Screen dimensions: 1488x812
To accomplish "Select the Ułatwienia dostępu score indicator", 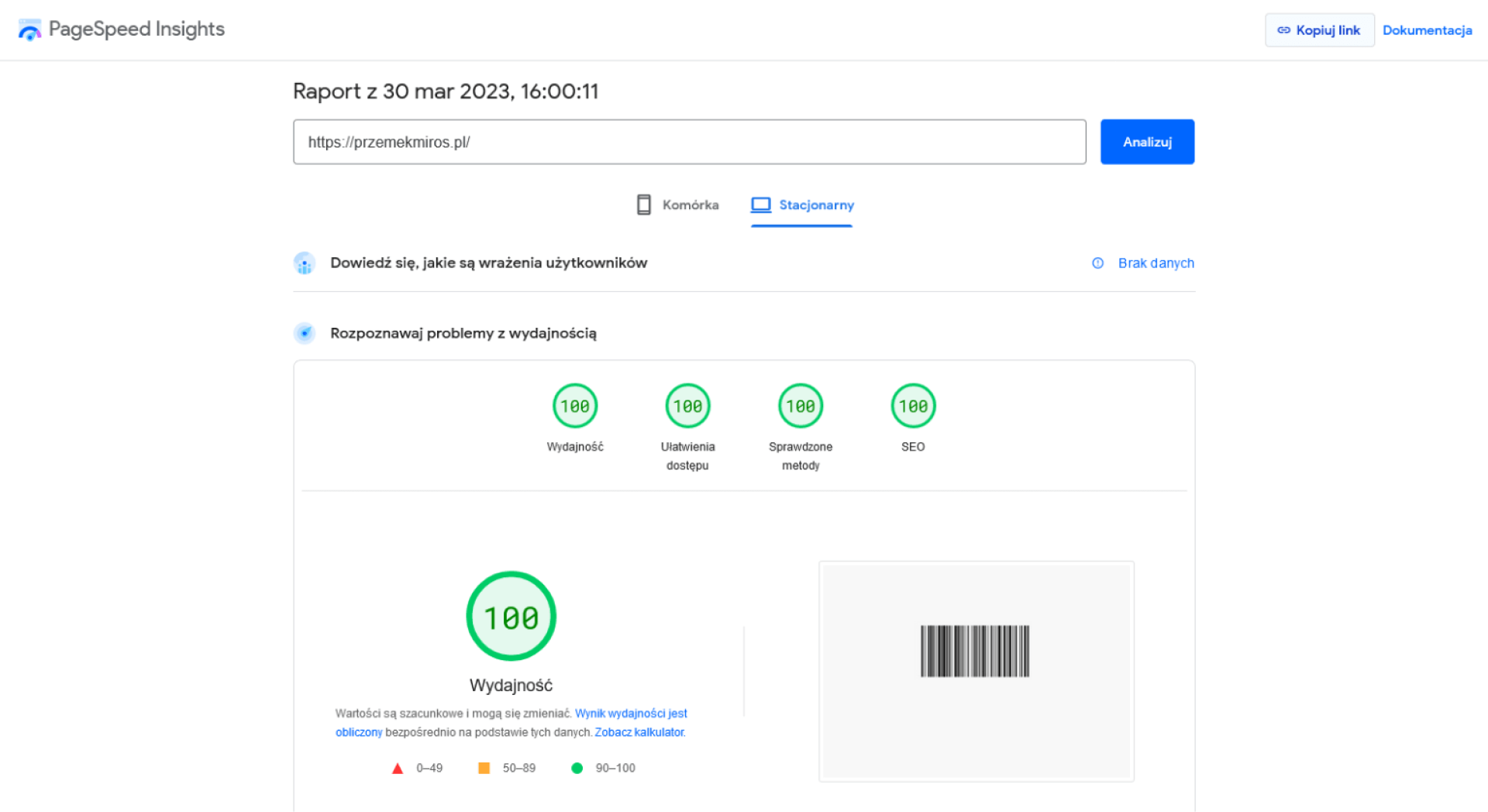I will [x=687, y=405].
